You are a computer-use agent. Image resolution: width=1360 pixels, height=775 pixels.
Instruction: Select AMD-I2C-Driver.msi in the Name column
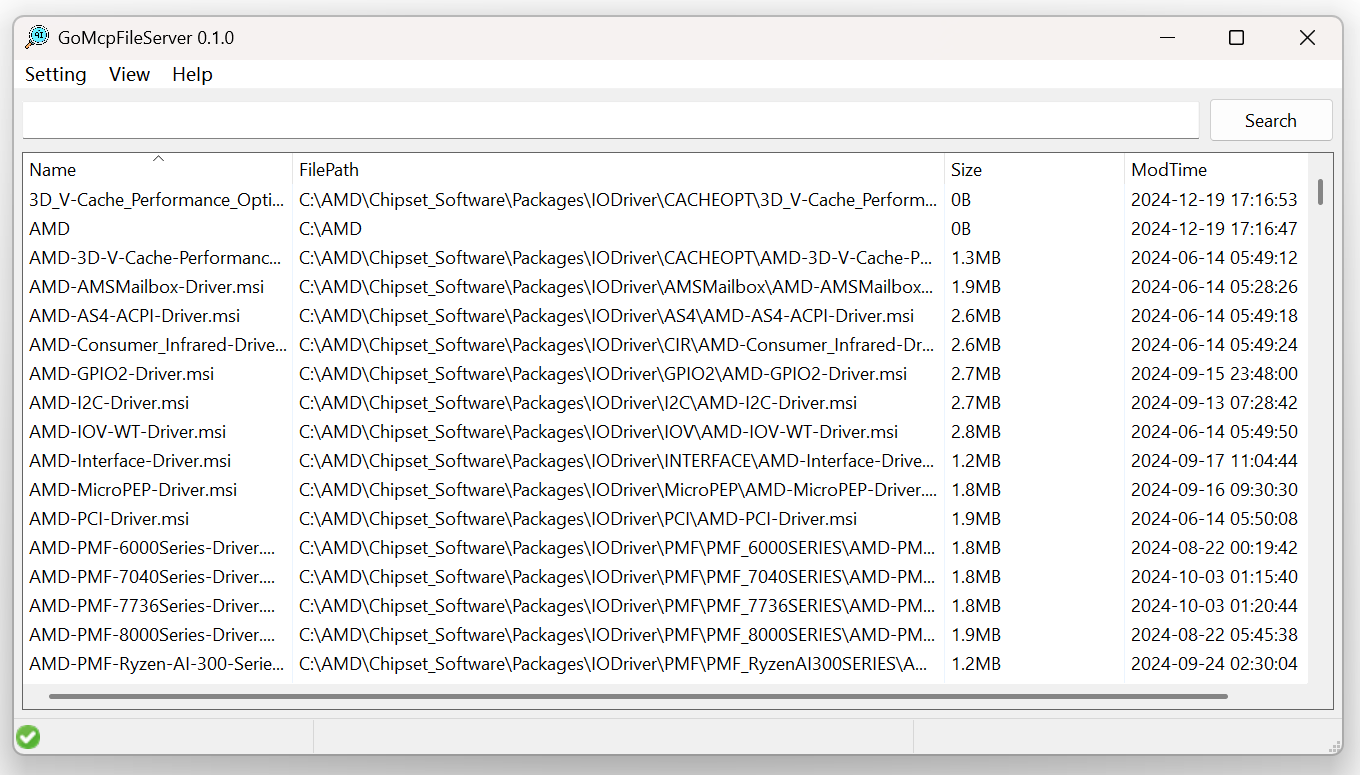coord(109,403)
